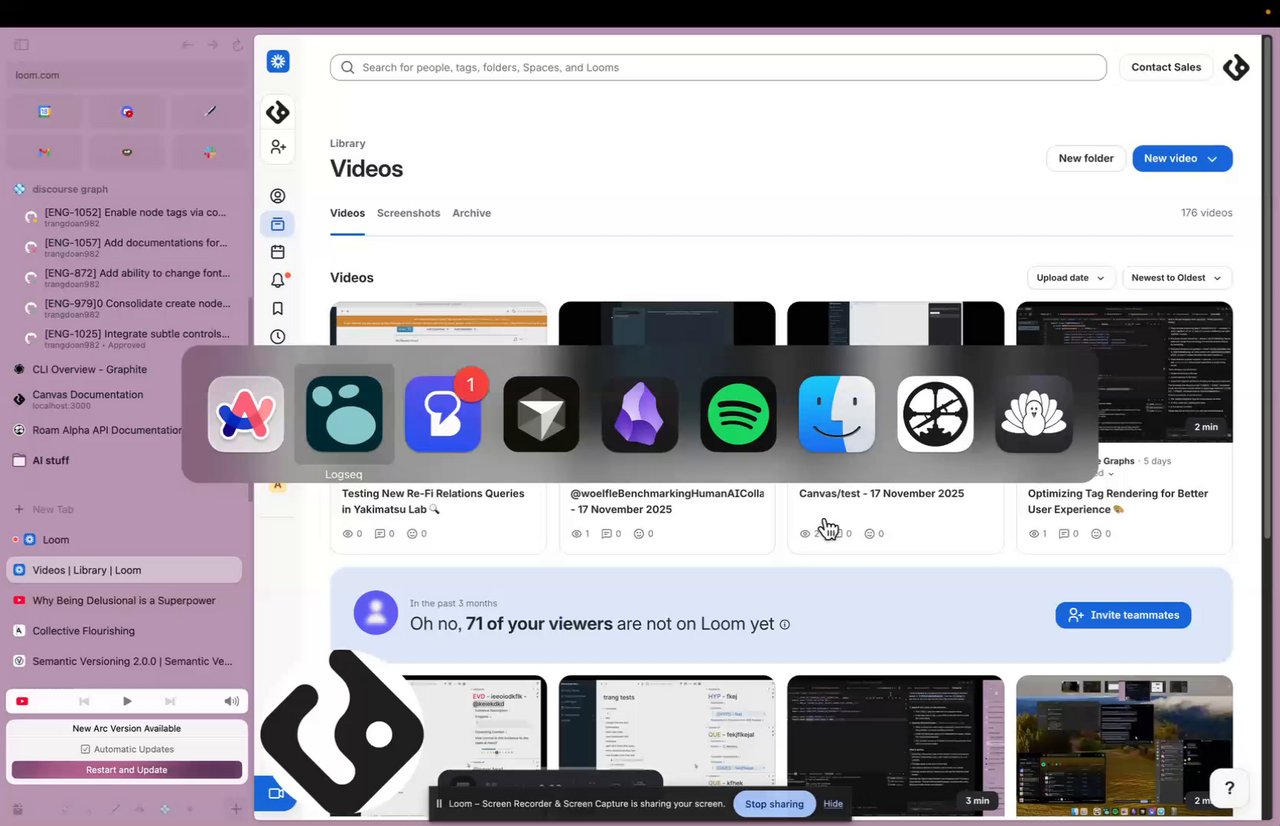Open the Canvas Documentation localhost tab
This screenshot has width=1280, height=826.
pyautogui.click(x=125, y=399)
